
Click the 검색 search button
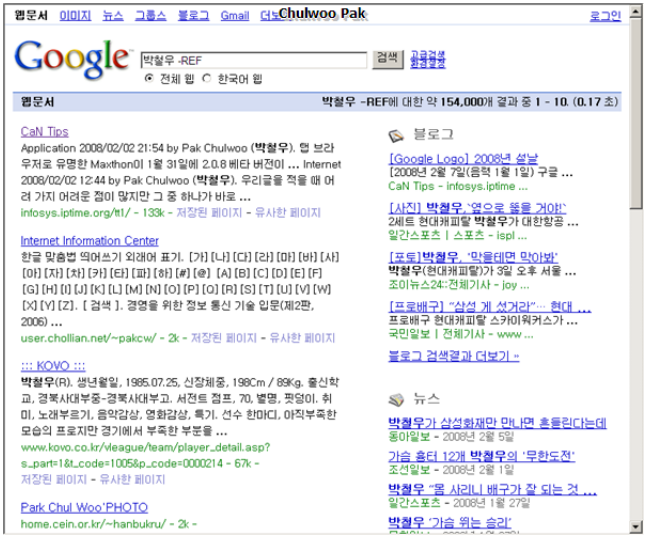387,59
